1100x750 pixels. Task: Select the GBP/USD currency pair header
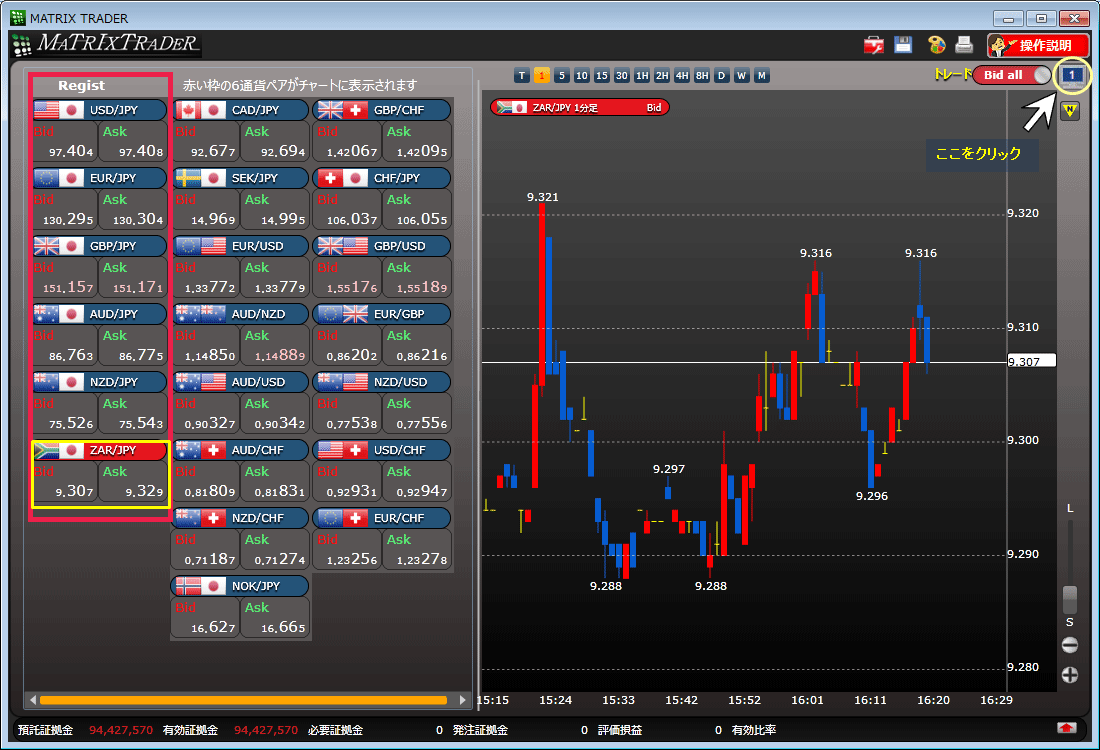pos(382,246)
